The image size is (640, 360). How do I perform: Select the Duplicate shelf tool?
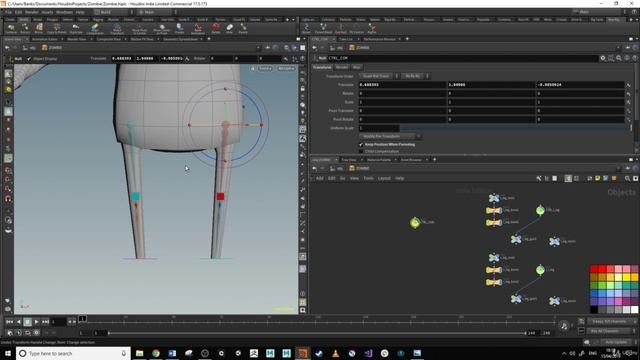pyautogui.click(x=76, y=29)
